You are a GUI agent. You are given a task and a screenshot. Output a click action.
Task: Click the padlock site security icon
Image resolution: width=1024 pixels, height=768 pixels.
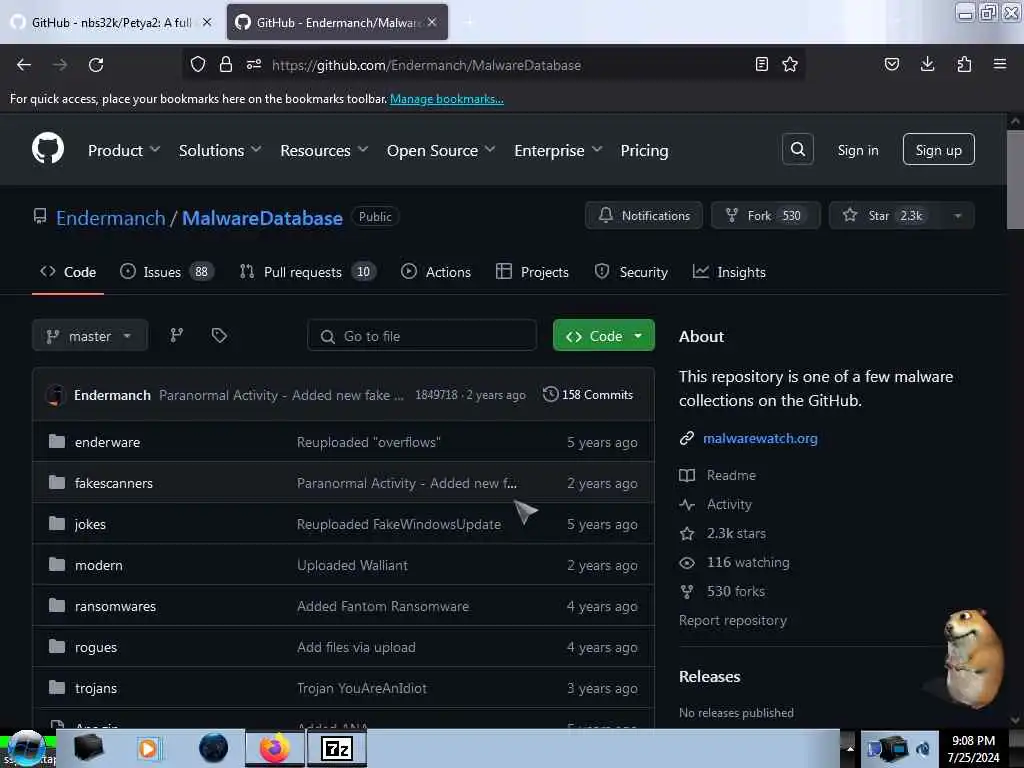coord(226,64)
